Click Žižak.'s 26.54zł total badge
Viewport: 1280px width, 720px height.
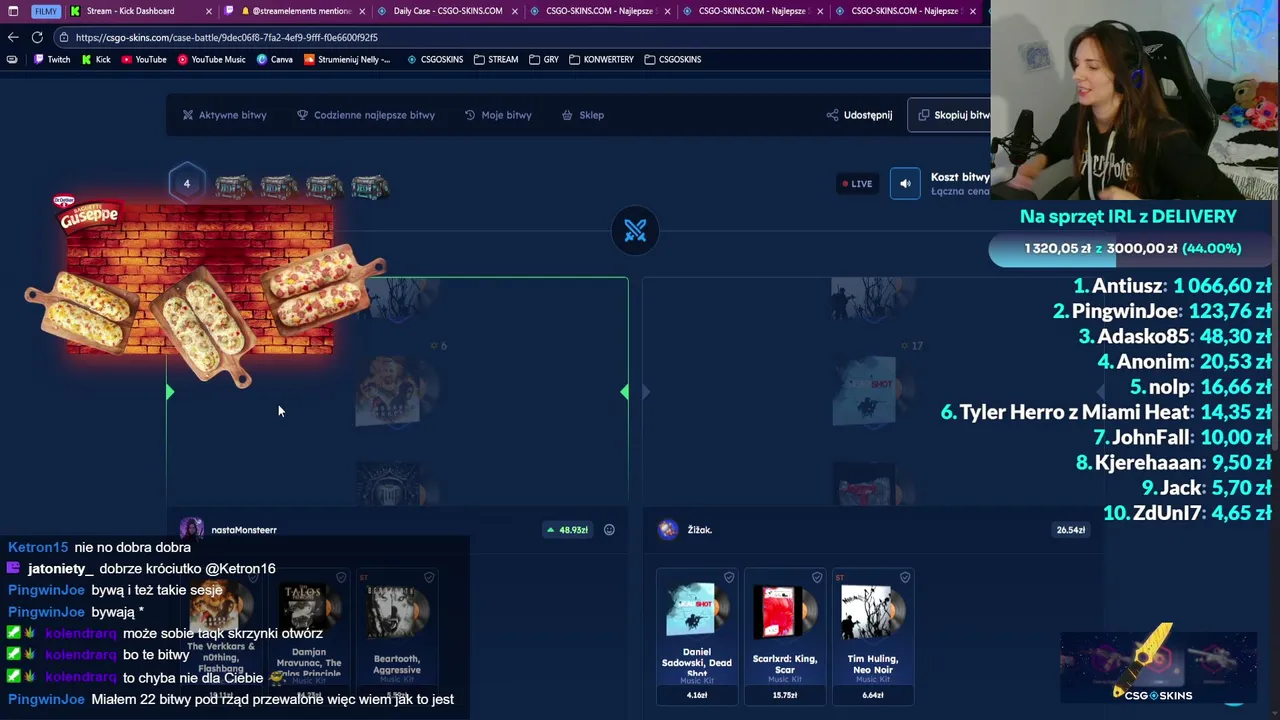[x=1070, y=530]
